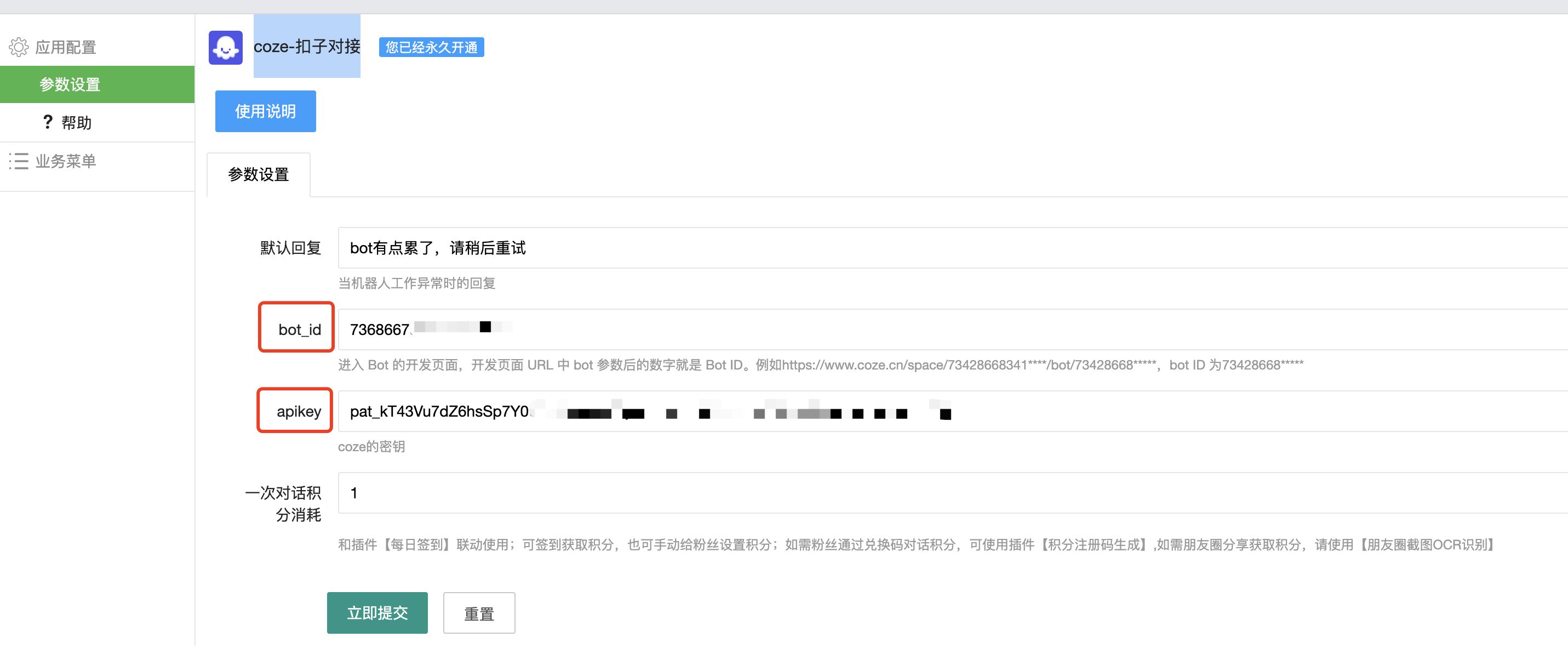Click the bot_id field label
The width and height of the screenshot is (1568, 648).
click(299, 329)
